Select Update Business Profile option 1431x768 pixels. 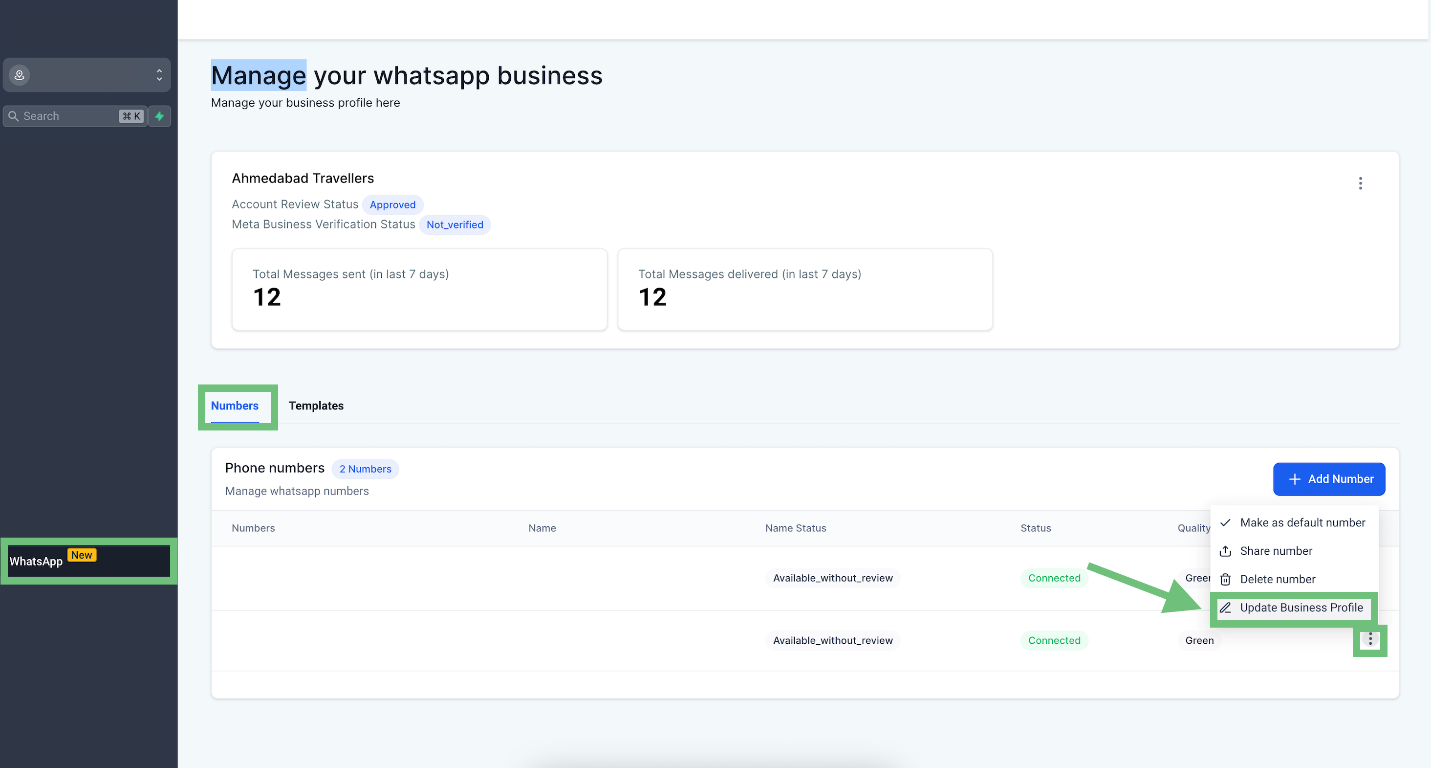[x=1293, y=607]
